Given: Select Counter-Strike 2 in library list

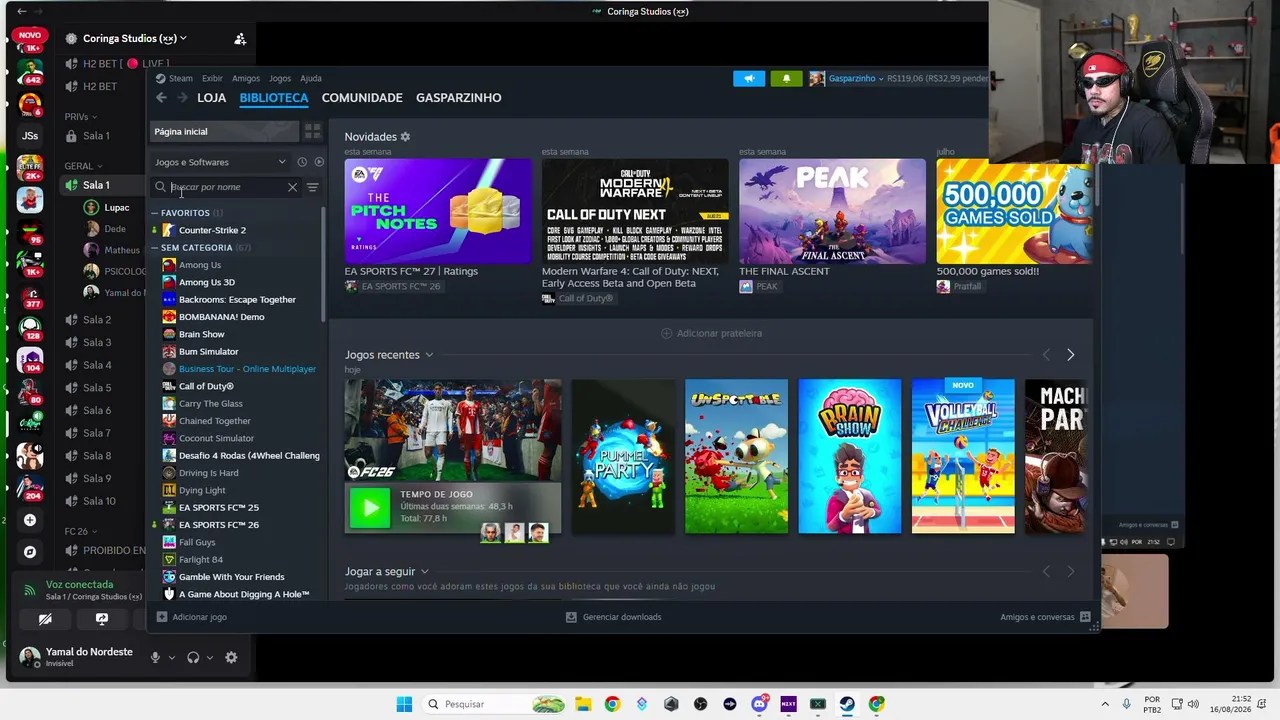Looking at the screenshot, I should [x=212, y=230].
